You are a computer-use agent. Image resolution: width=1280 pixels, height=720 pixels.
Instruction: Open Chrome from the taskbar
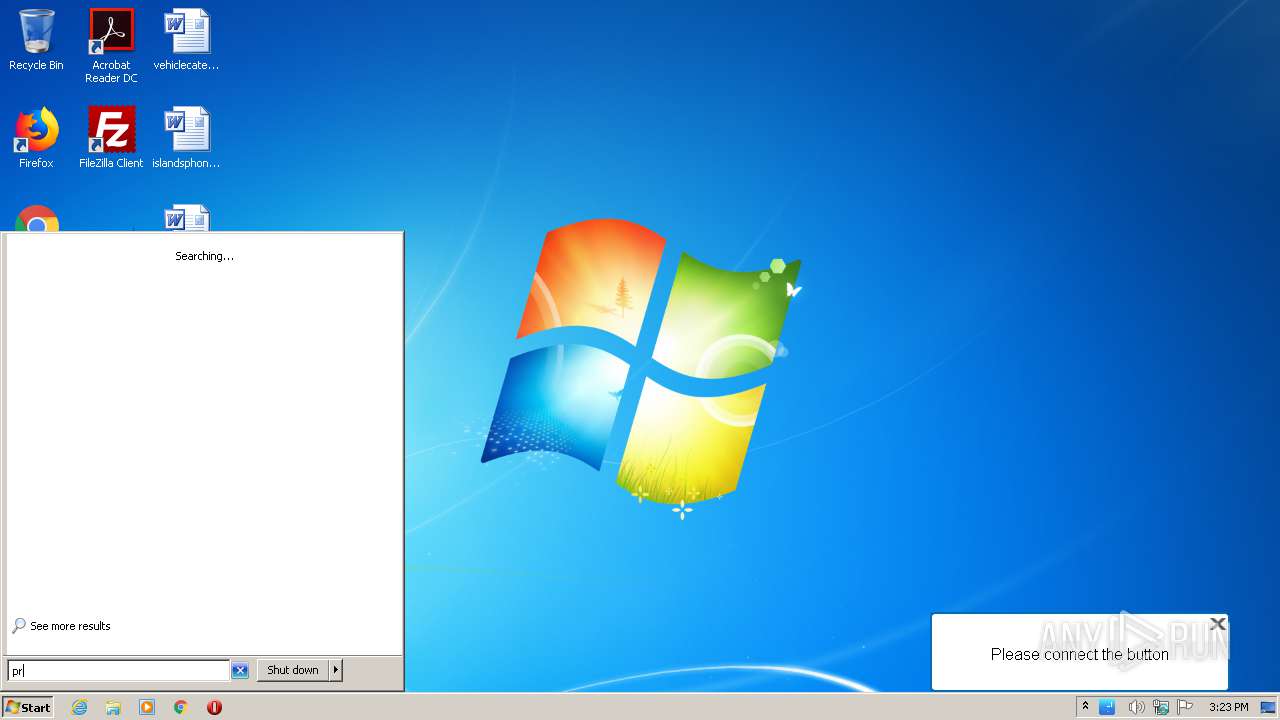[181, 707]
